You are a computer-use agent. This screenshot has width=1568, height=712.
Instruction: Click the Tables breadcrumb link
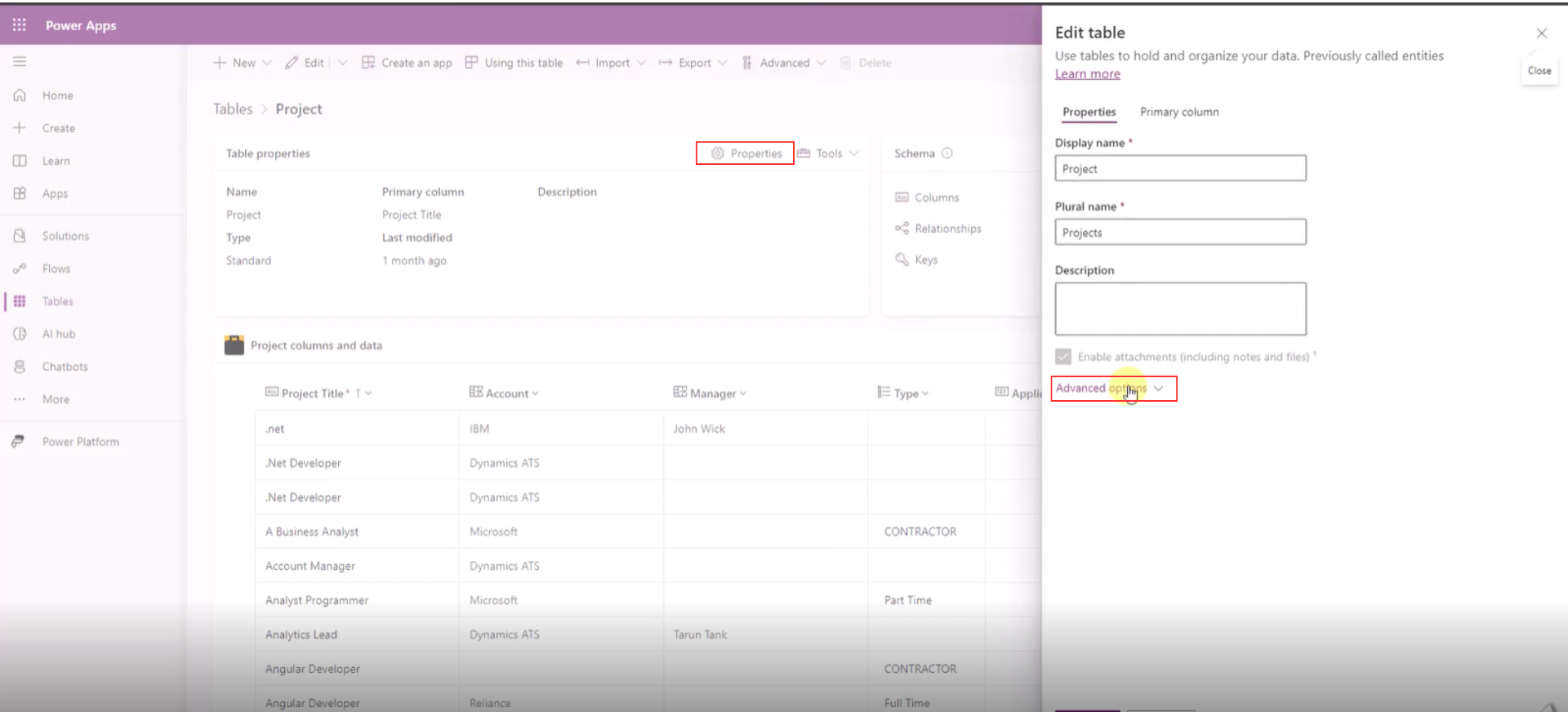point(233,109)
